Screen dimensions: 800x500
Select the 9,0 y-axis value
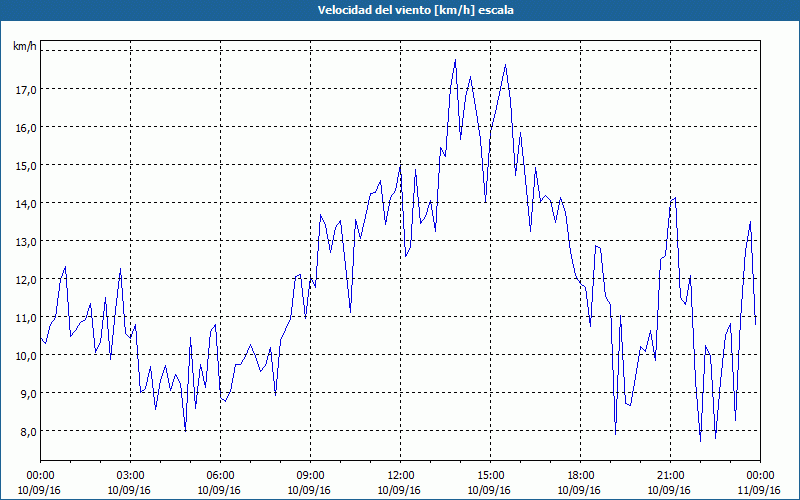tap(28, 394)
